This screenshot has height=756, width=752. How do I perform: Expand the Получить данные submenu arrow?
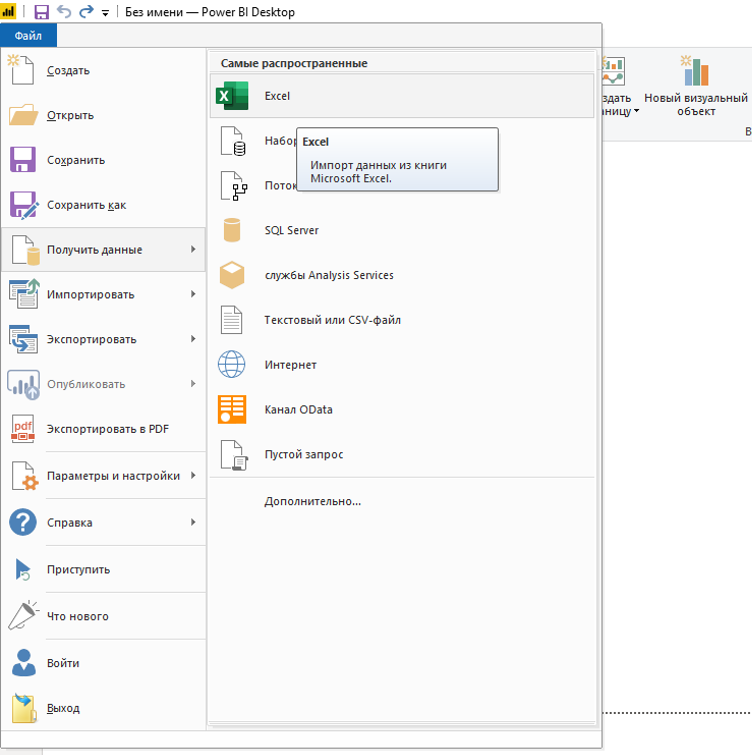click(193, 249)
